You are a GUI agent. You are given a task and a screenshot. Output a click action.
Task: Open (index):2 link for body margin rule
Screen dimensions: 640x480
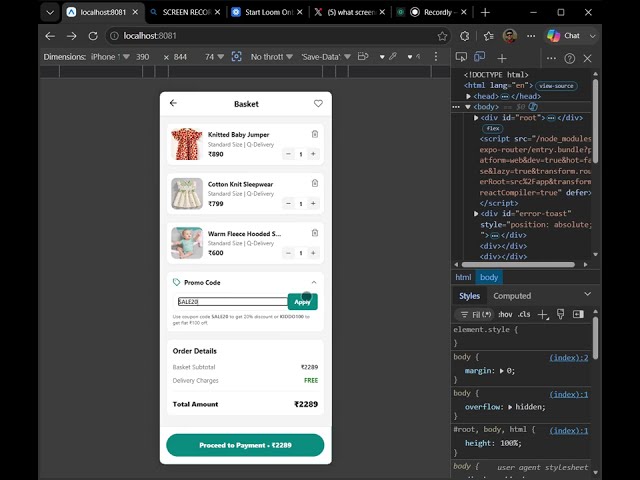tap(569, 358)
